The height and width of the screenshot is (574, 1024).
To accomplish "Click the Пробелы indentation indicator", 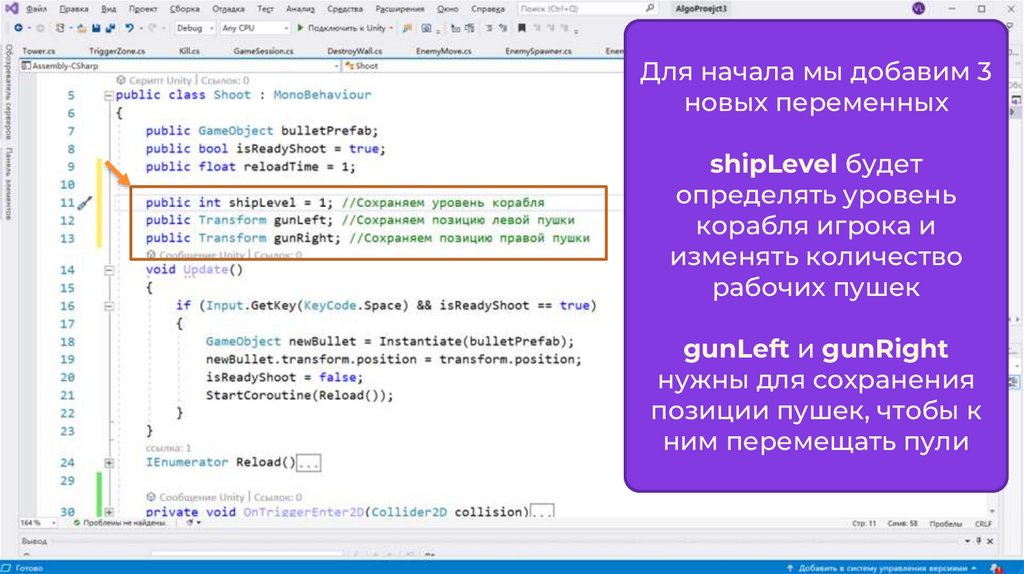I will tap(945, 524).
